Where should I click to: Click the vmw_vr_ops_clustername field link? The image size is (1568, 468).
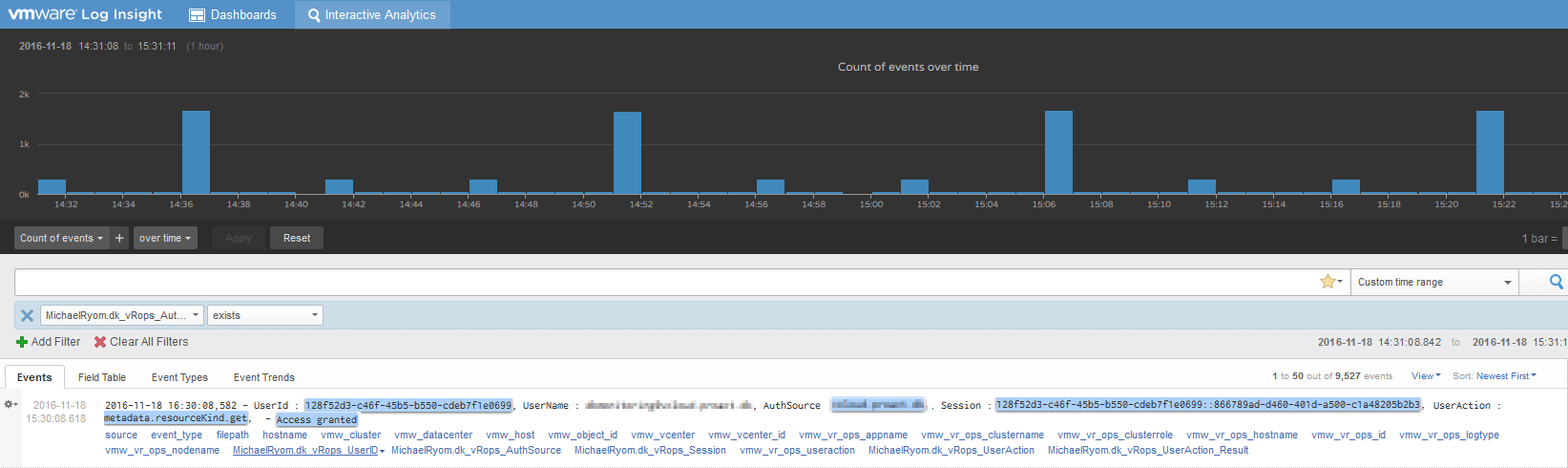pyautogui.click(x=983, y=436)
